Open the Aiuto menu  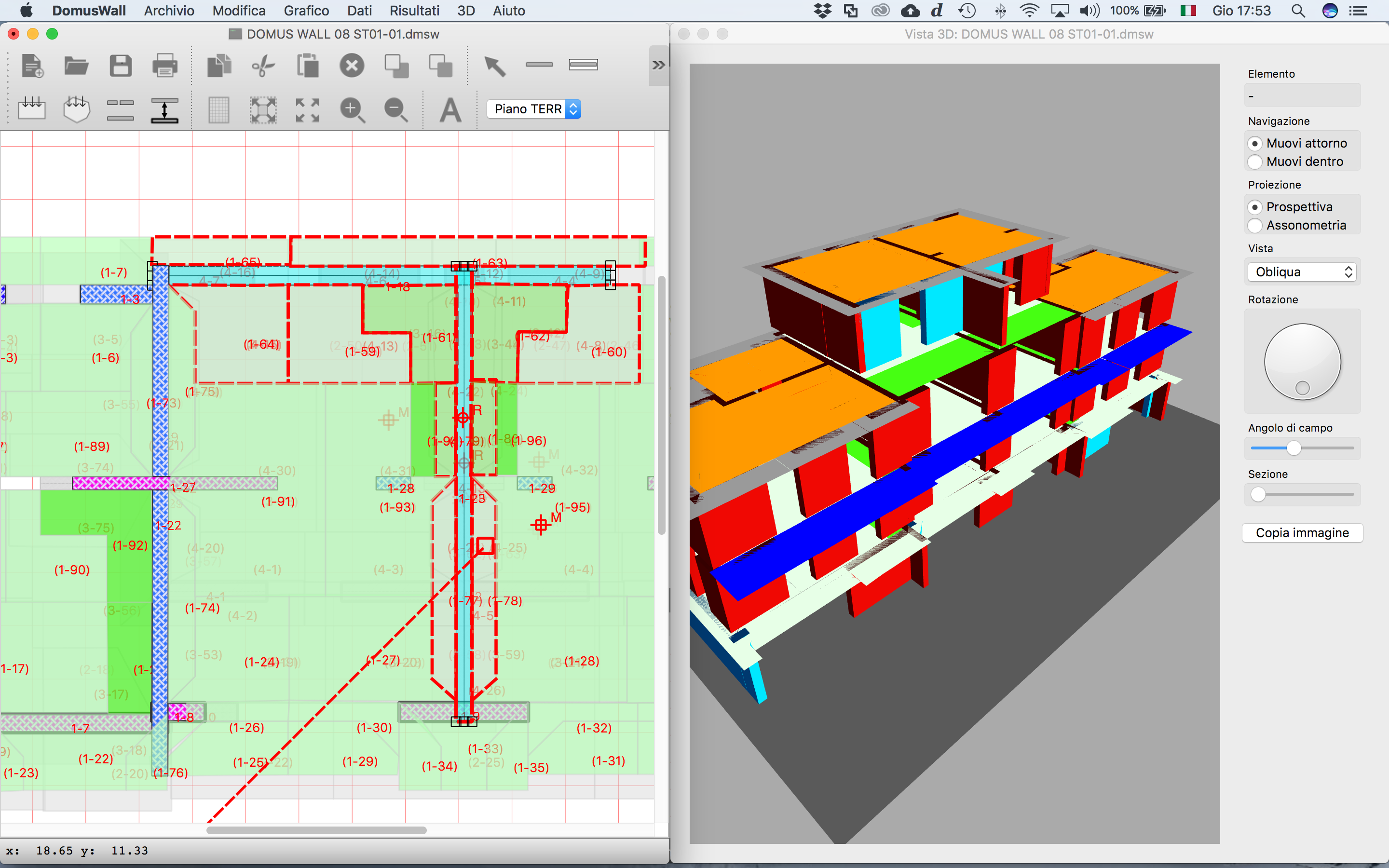pyautogui.click(x=508, y=10)
